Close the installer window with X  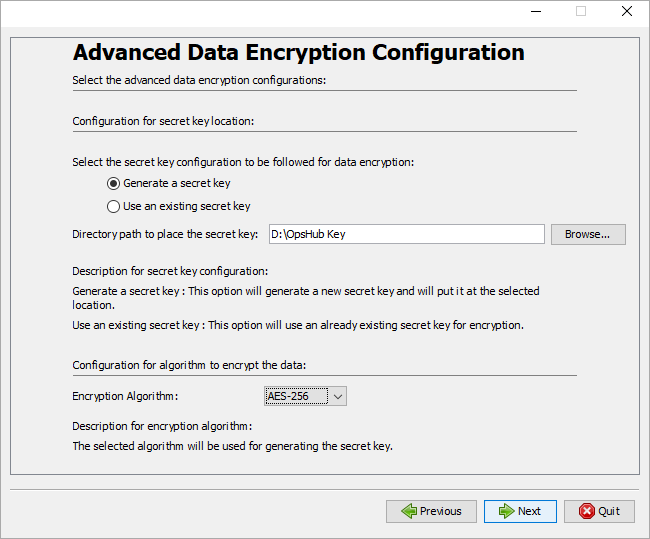(x=626, y=11)
